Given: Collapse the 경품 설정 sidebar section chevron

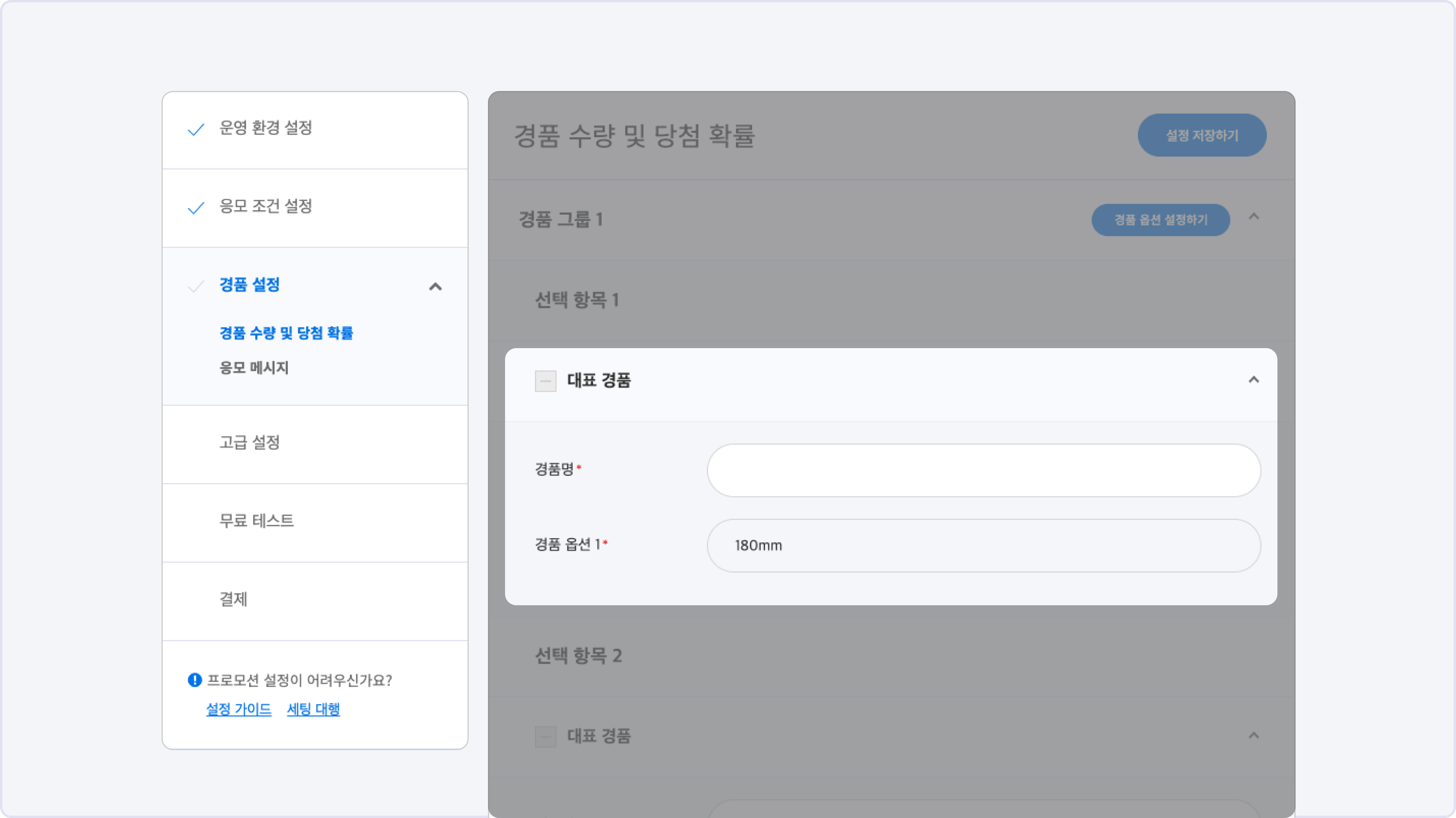Looking at the screenshot, I should (435, 287).
